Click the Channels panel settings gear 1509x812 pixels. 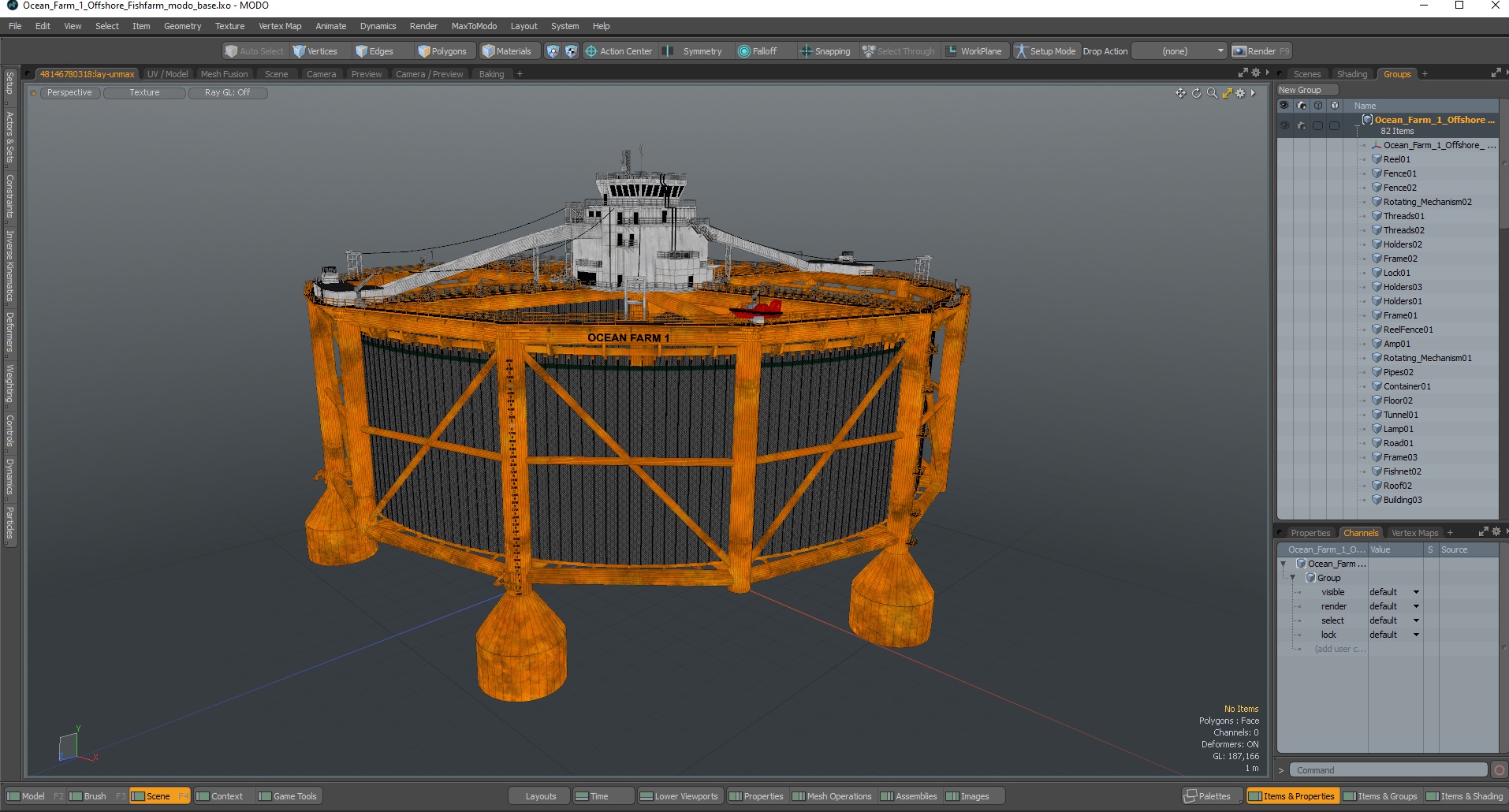tap(1496, 532)
